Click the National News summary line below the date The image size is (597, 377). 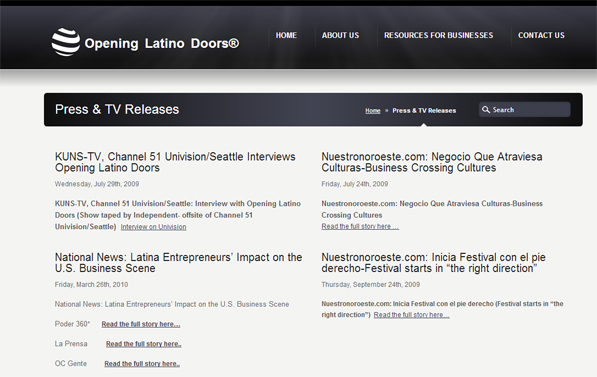click(x=172, y=304)
